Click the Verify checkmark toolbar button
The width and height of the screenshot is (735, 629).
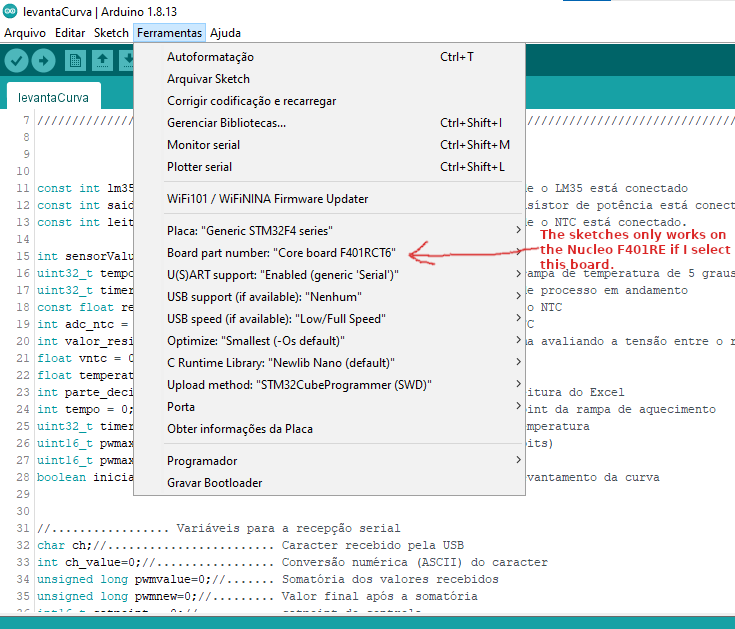pos(16,60)
